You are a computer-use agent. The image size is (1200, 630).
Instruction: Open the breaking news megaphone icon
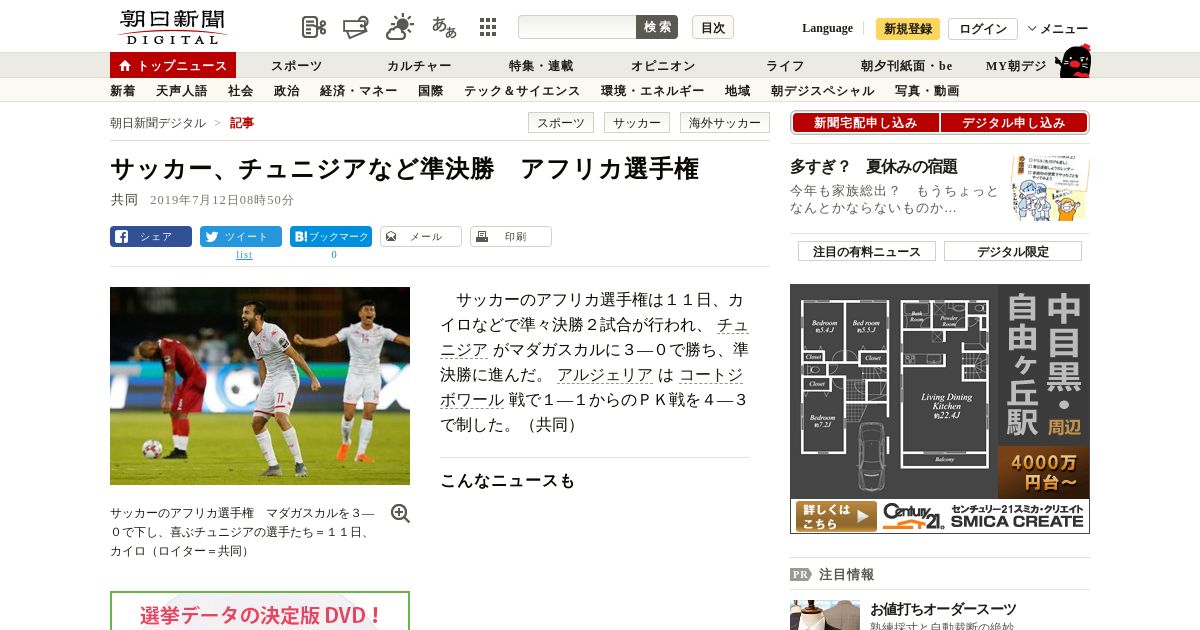(357, 27)
